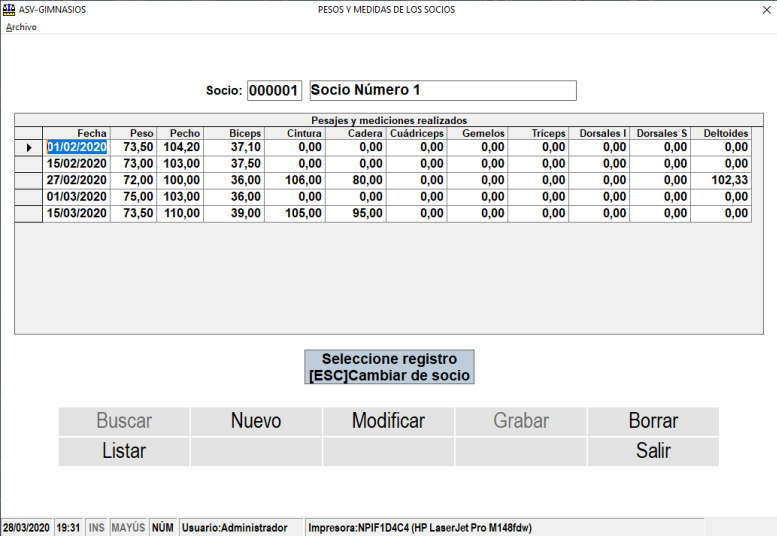Click the disabled Grabar button
Image resolution: width=777 pixels, height=536 pixels.
pos(521,421)
